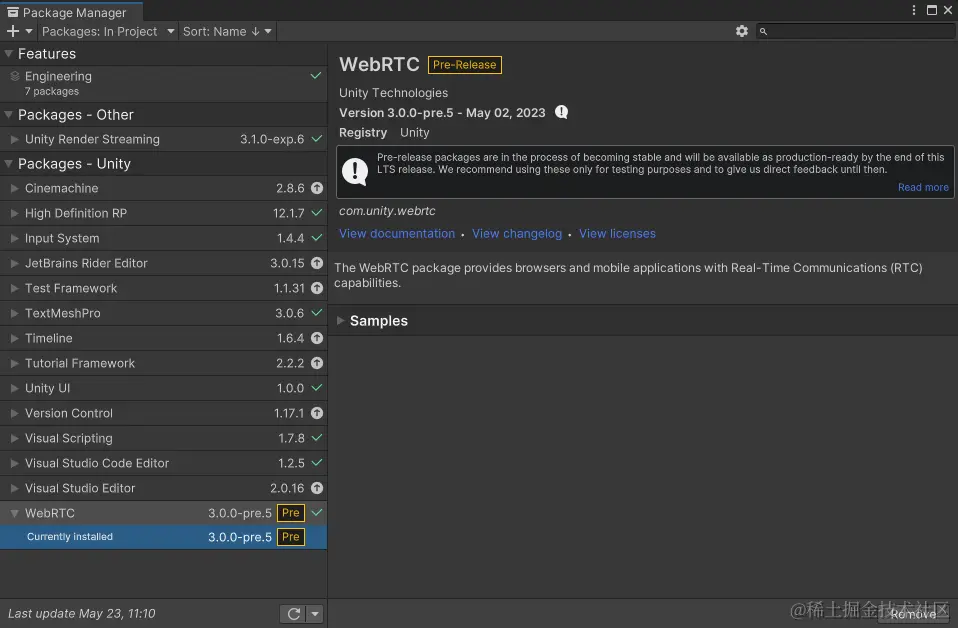Click Last update May 23, 11:10 status text
The width and height of the screenshot is (958, 628).
coord(82,613)
